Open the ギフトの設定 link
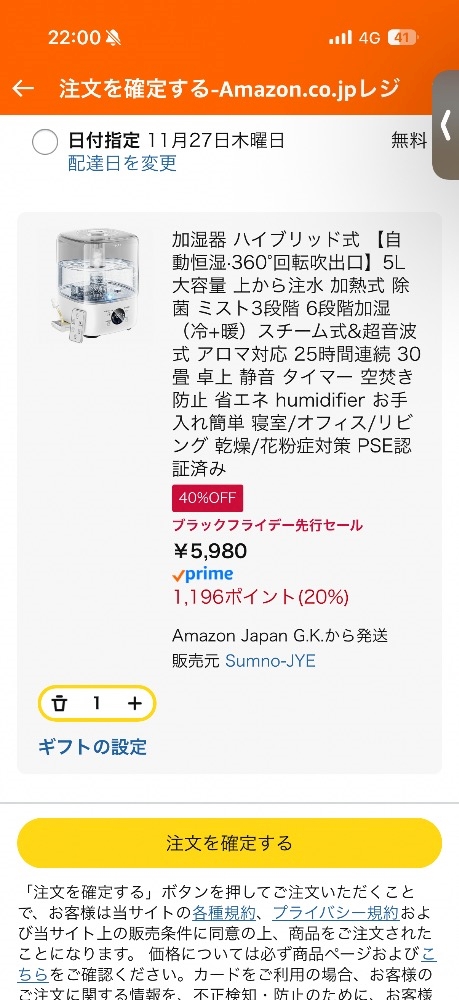Screen dimensions: 459x1000 pyautogui.click(x=92, y=747)
